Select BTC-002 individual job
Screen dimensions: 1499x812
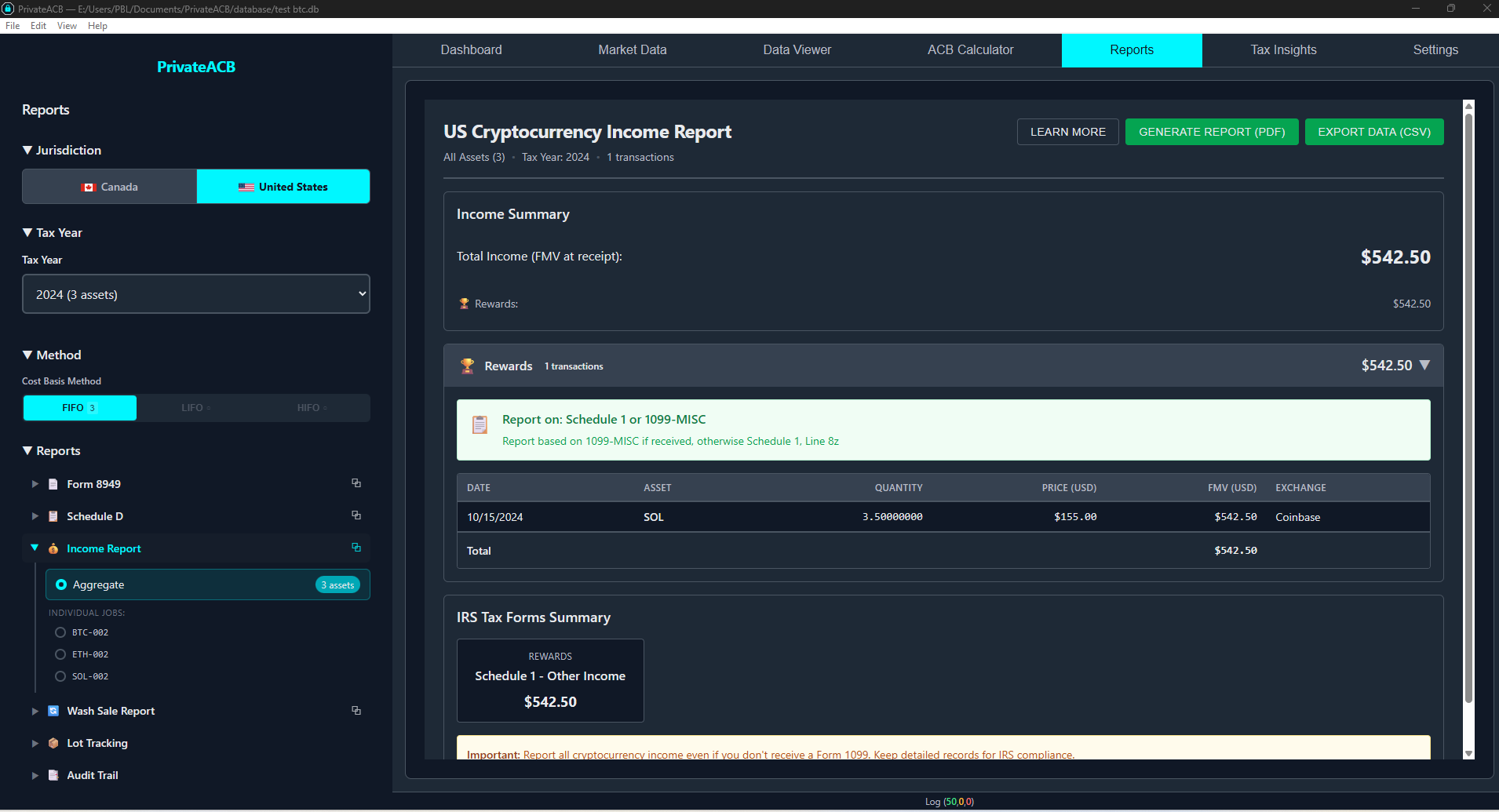click(82, 632)
